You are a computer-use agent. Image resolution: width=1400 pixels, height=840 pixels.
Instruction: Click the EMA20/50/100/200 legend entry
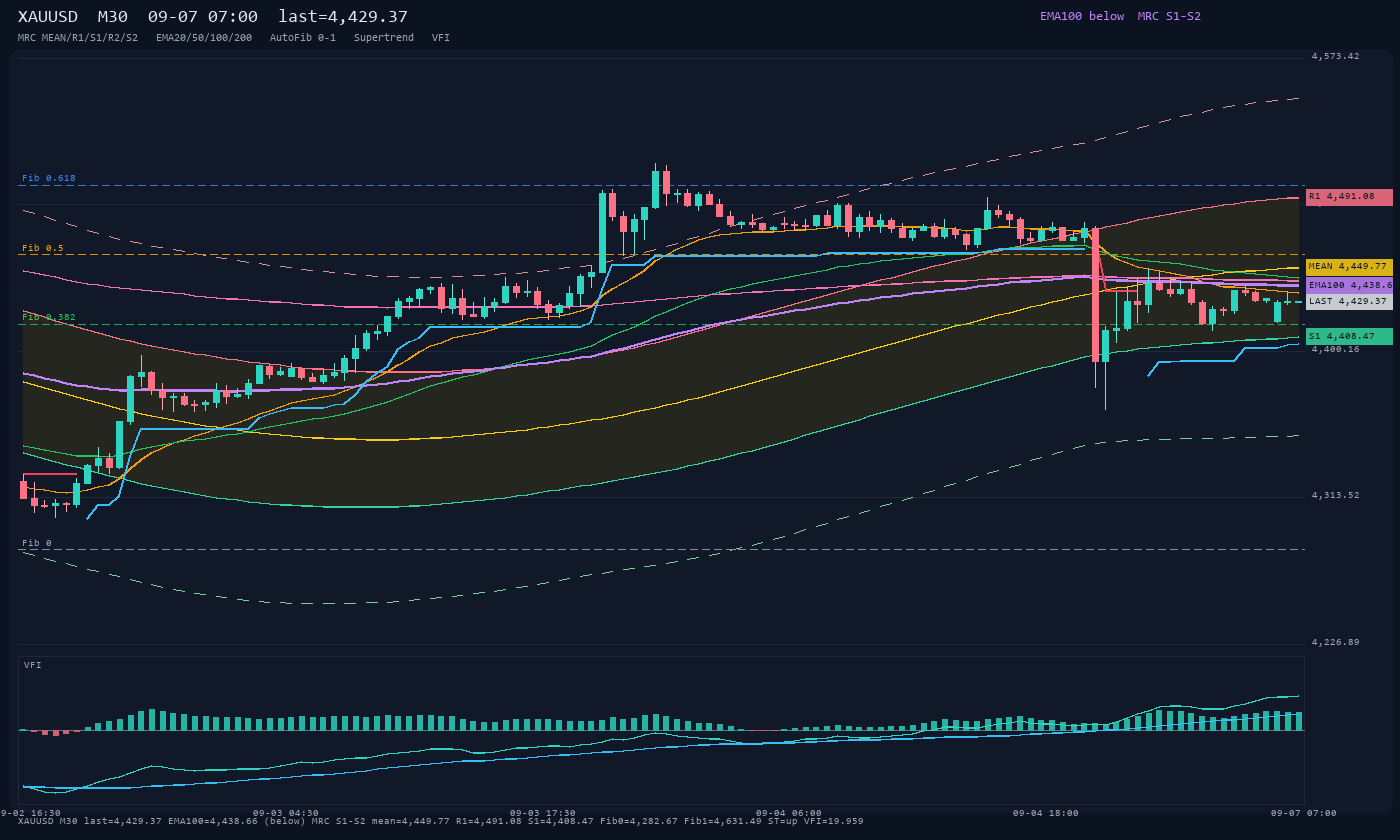[204, 38]
